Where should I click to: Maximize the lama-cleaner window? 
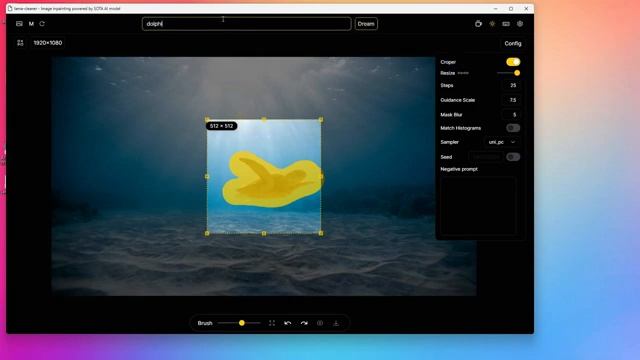[x=511, y=8]
